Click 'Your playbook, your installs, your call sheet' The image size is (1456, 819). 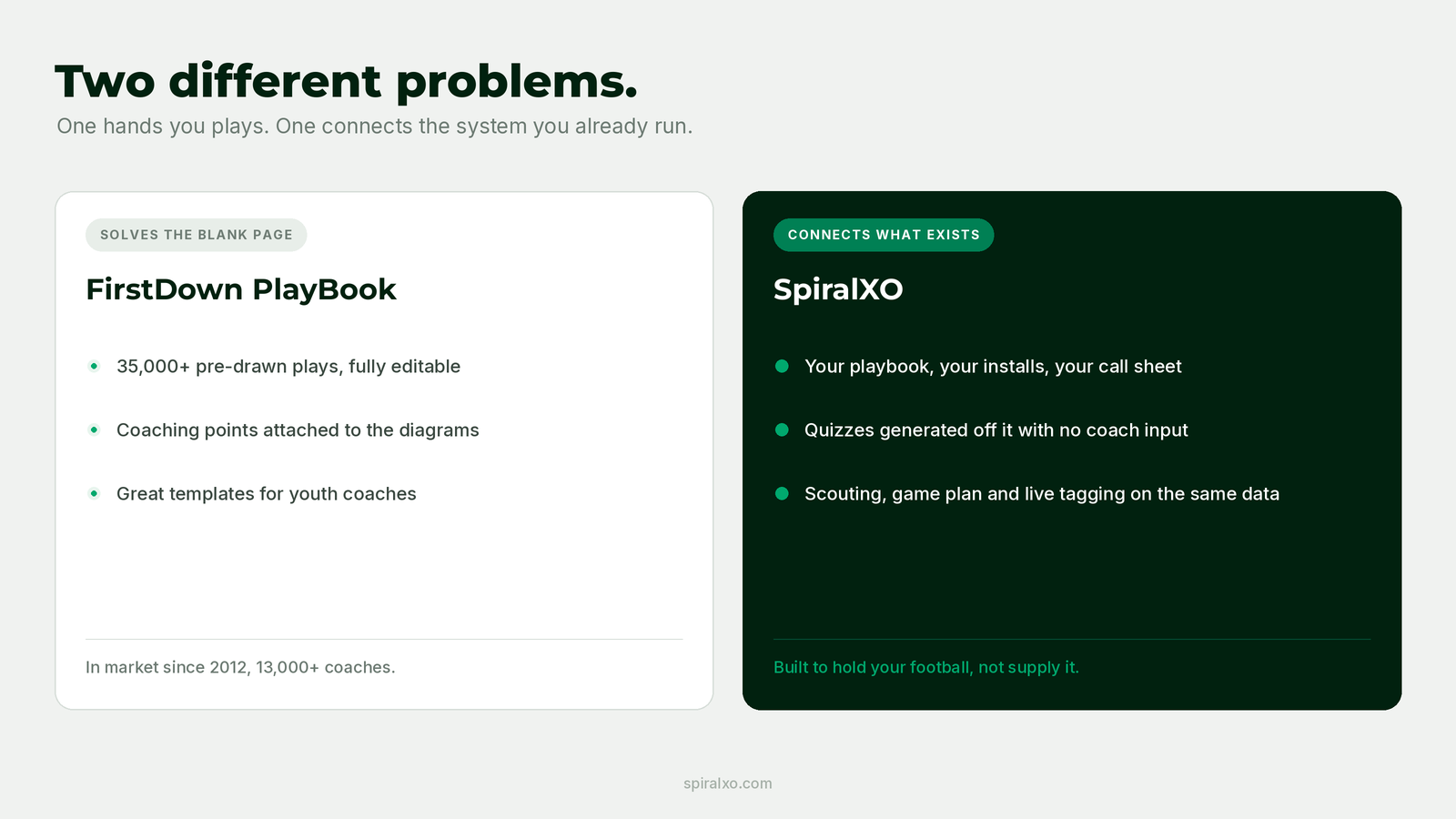993,367
